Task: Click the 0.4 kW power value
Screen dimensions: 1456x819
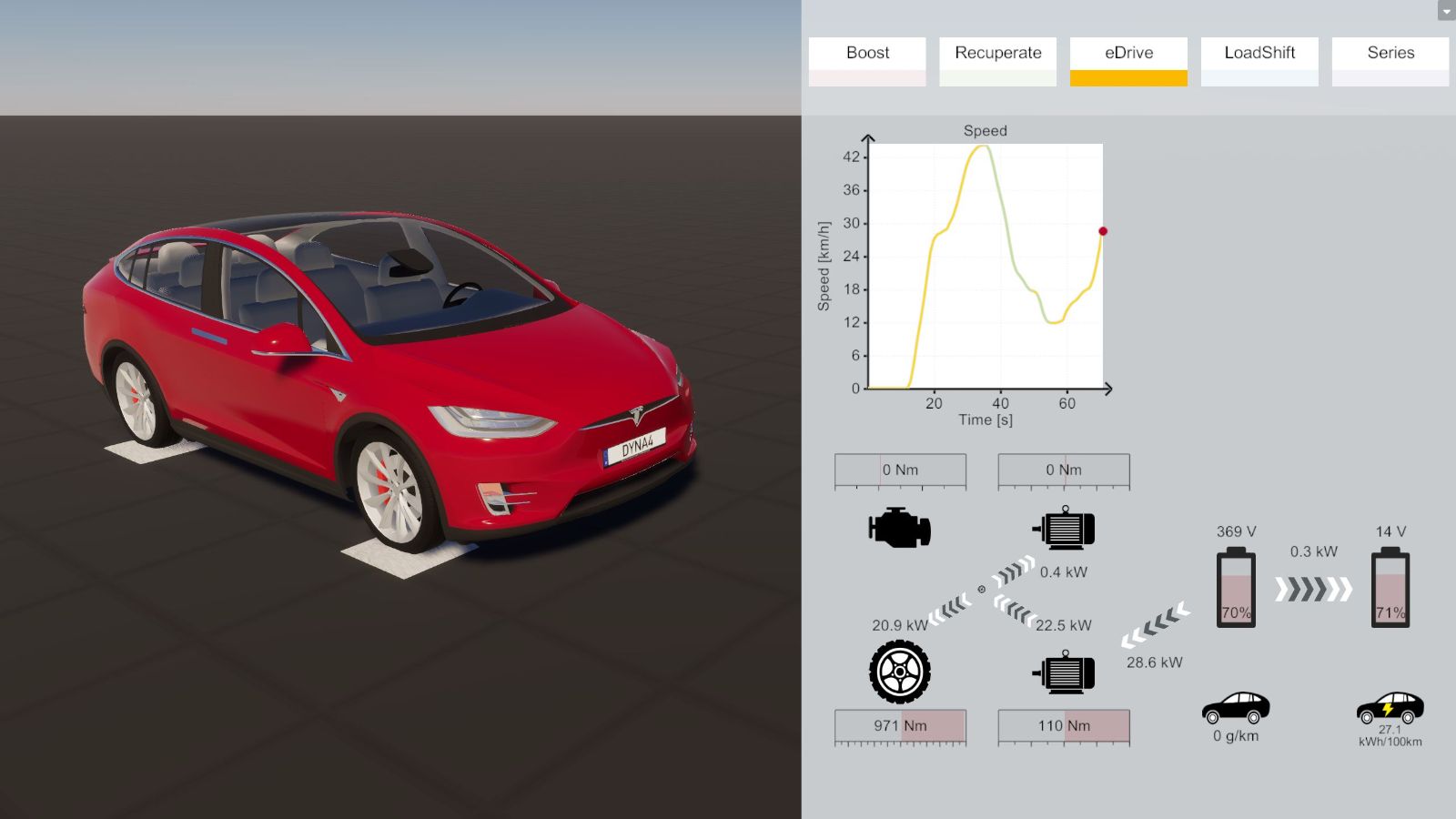Action: pos(1064,572)
